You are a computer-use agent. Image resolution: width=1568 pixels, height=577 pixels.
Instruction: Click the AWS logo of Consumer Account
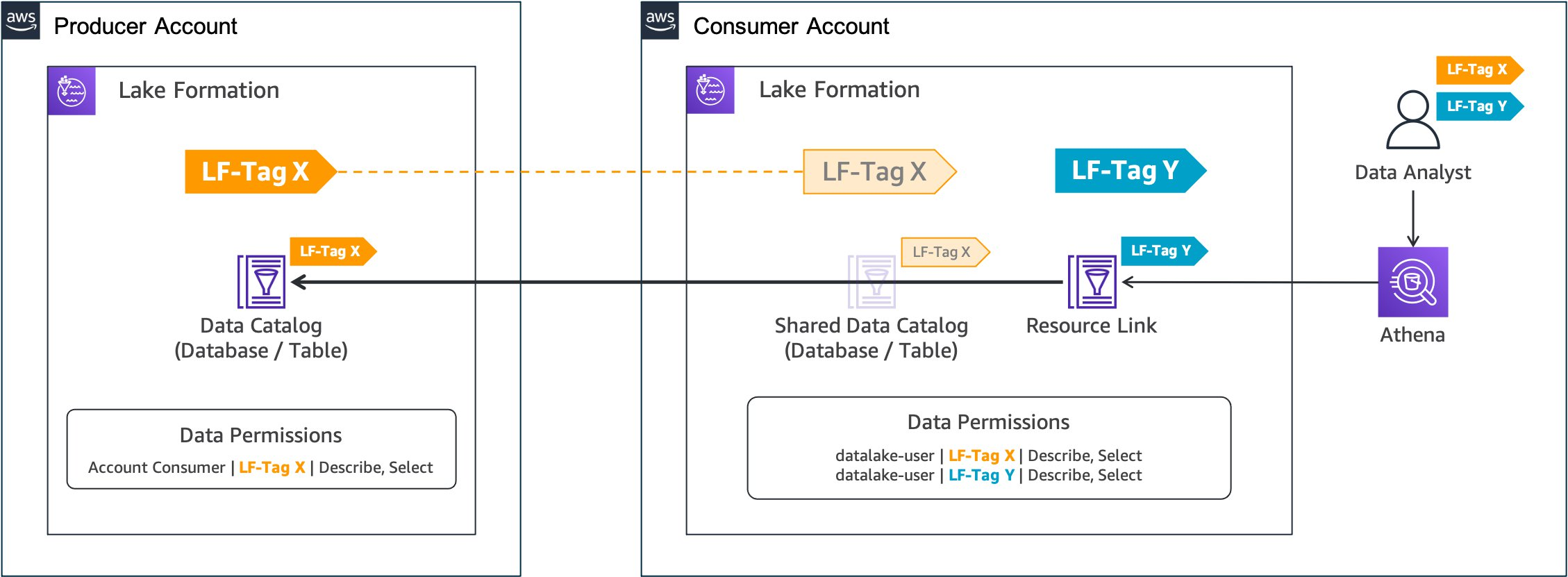pyautogui.click(x=660, y=21)
